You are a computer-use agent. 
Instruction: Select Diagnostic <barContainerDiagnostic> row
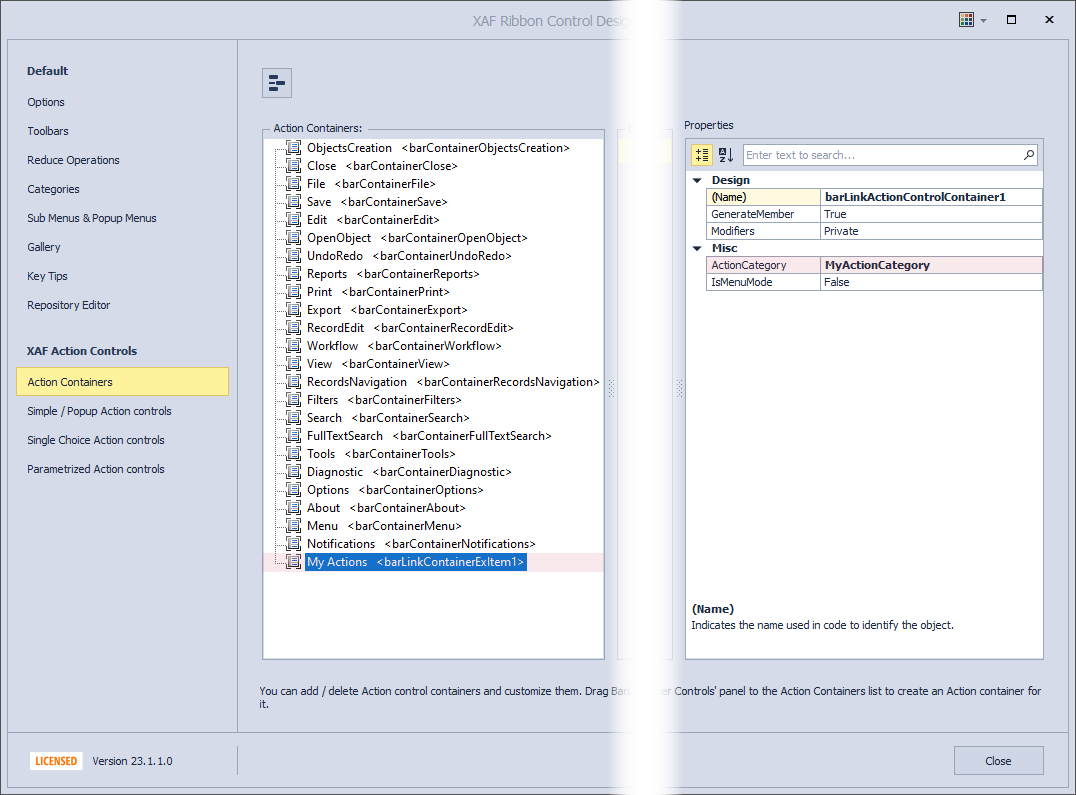(x=409, y=471)
